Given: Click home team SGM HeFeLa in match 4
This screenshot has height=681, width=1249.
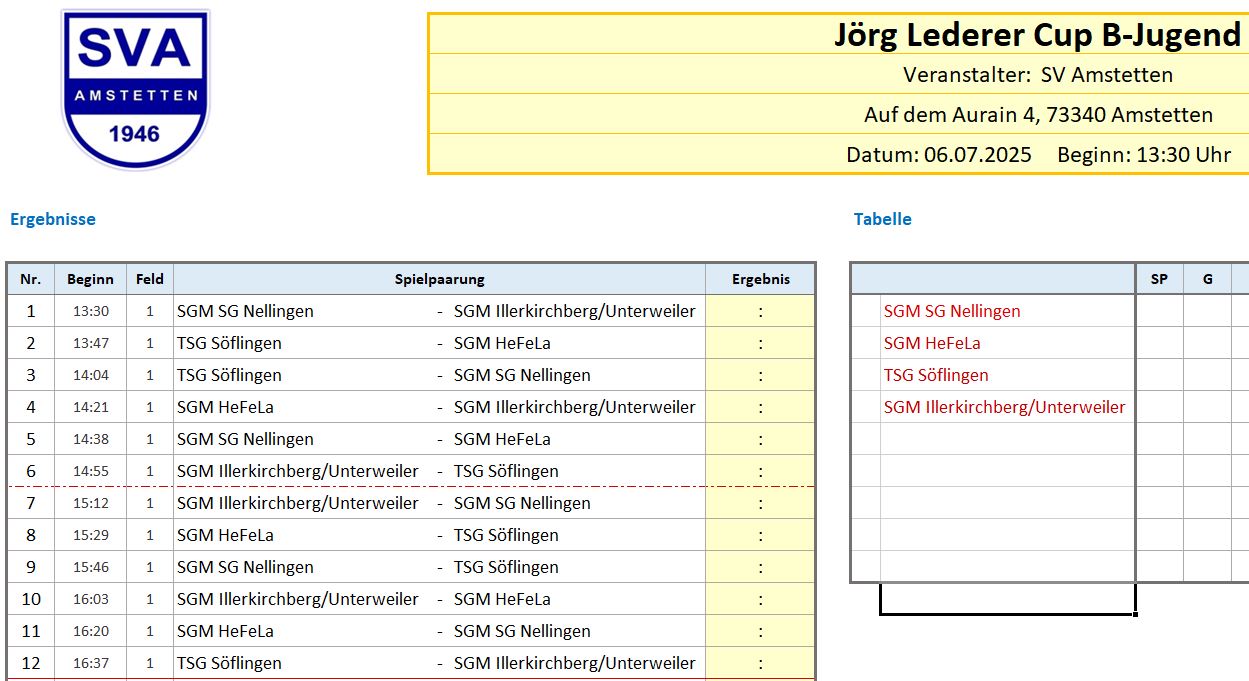Looking at the screenshot, I should click(x=225, y=407).
